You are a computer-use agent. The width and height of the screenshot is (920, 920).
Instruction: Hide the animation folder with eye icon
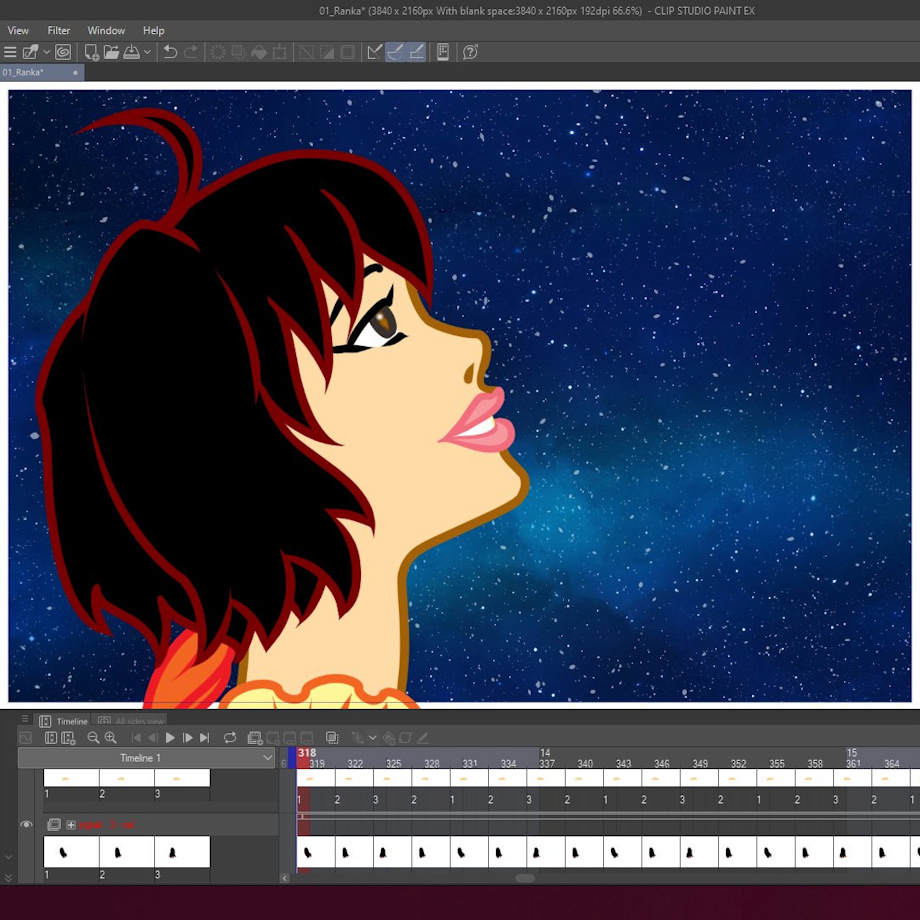pyautogui.click(x=26, y=825)
